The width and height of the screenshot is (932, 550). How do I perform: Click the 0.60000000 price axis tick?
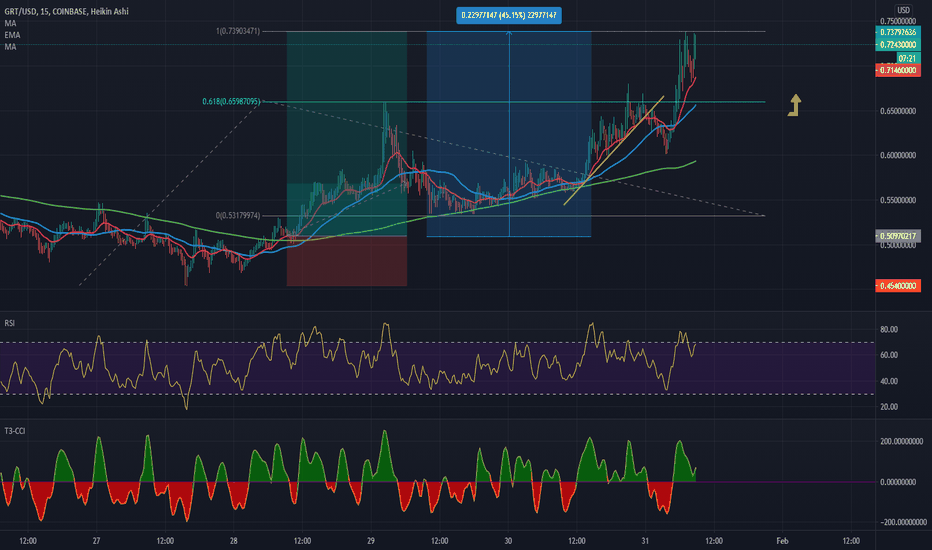898,156
